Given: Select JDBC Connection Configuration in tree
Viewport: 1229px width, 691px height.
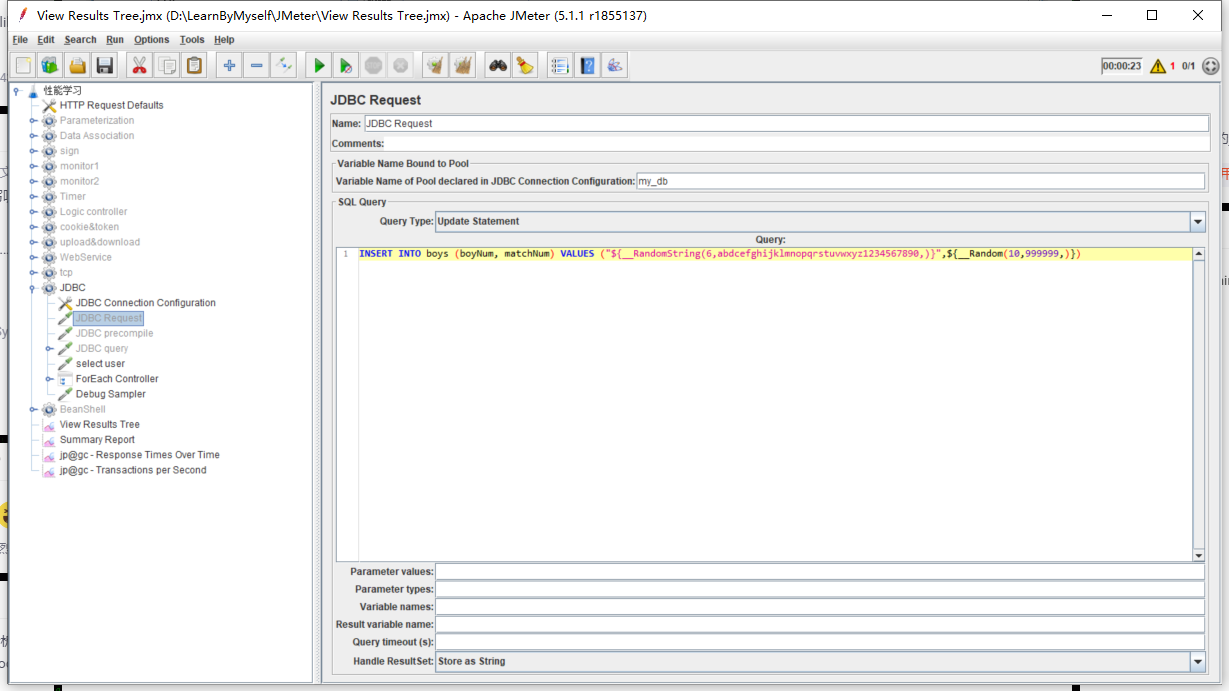Looking at the screenshot, I should click(146, 303).
